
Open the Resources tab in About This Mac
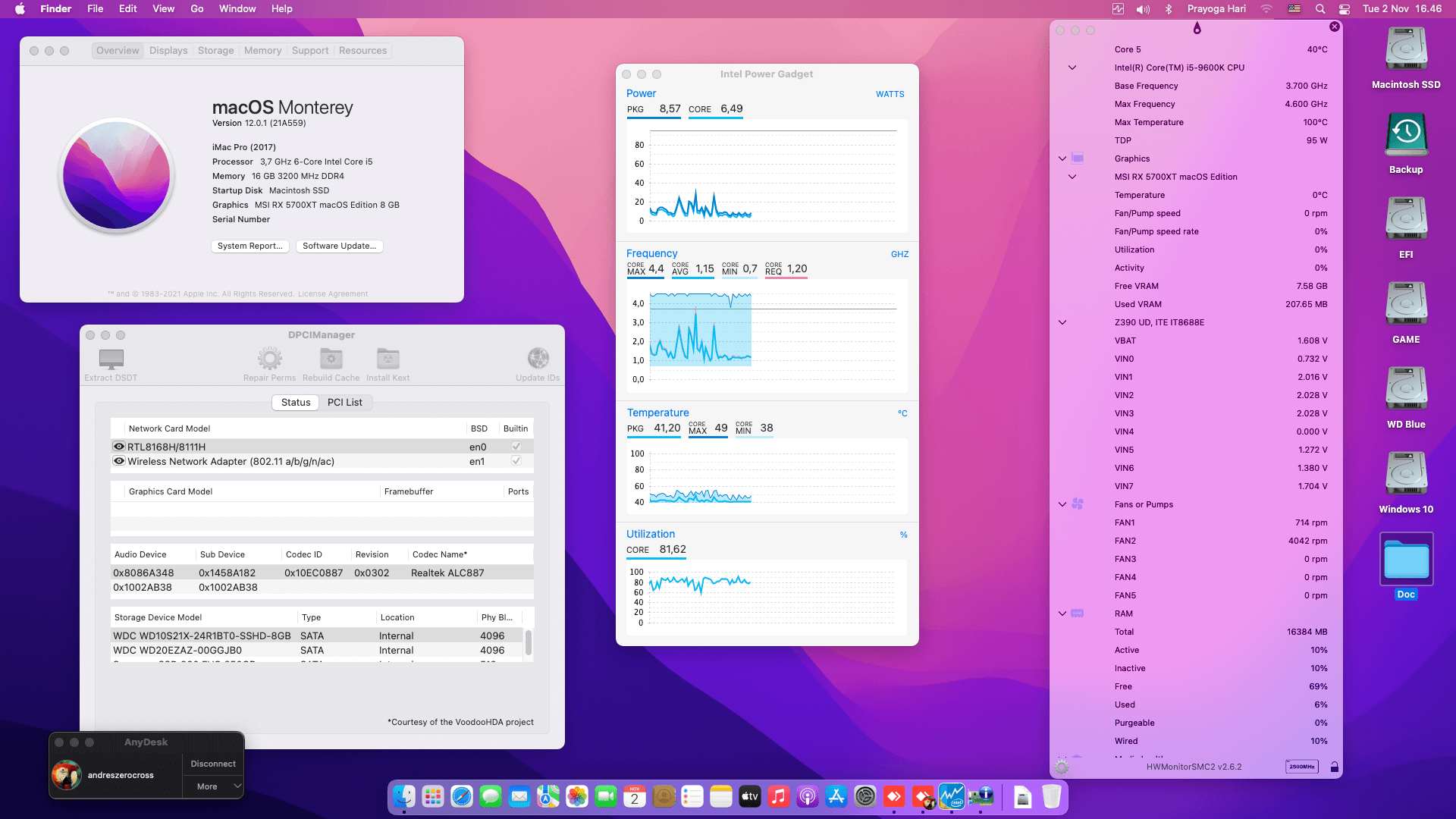click(x=362, y=51)
